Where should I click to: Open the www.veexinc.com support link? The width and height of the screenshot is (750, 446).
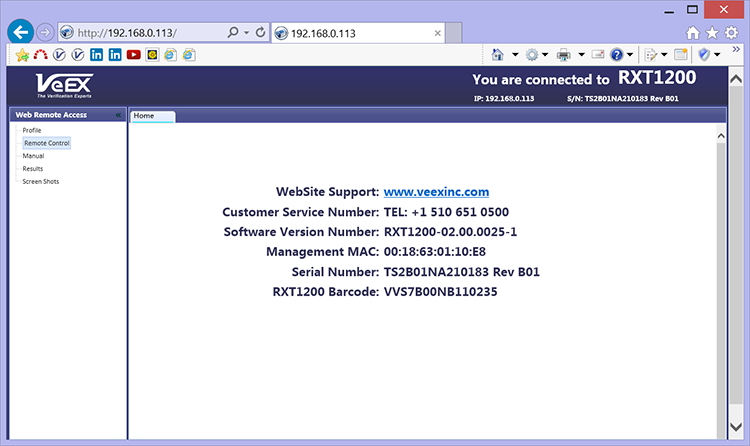[436, 192]
